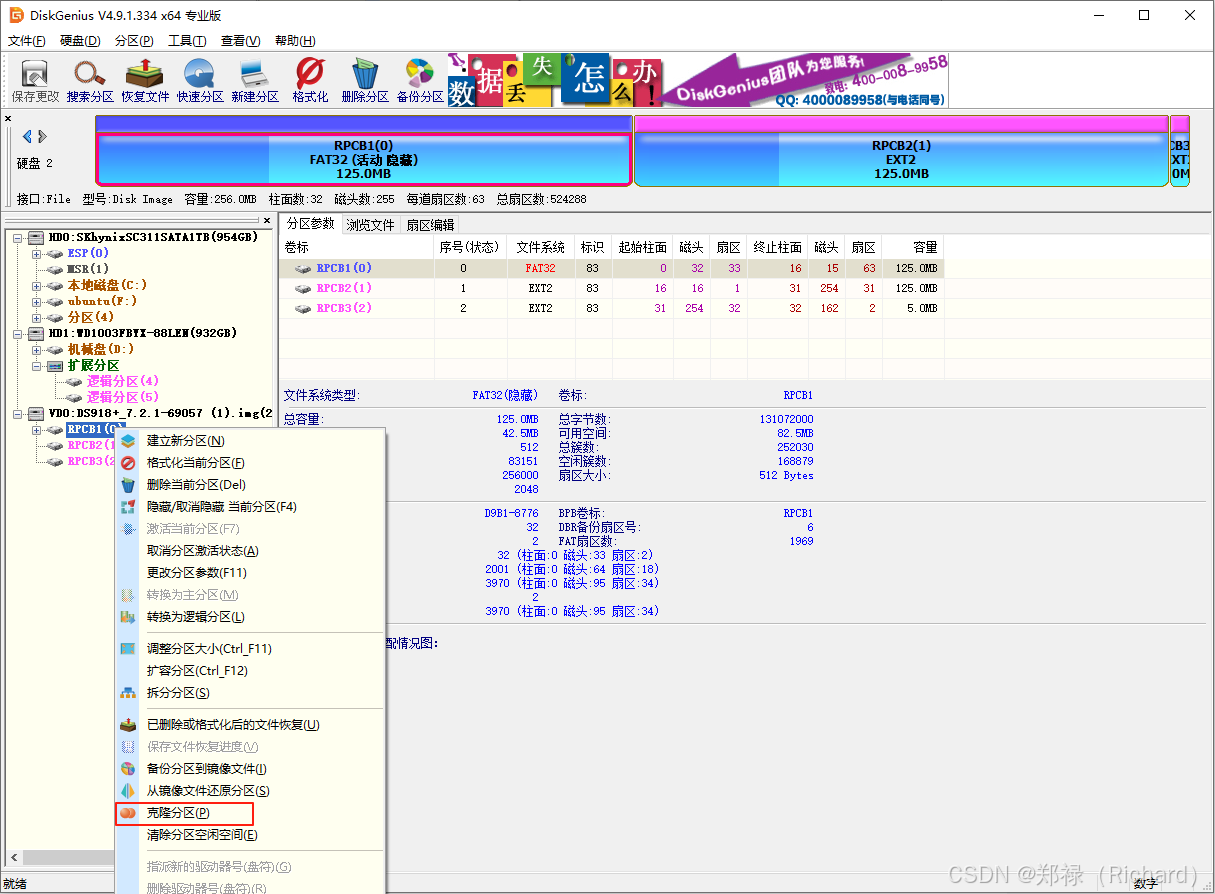Select the RPCB3(2) row in partition table
Screen dimensions: 1215x894
click(611, 308)
